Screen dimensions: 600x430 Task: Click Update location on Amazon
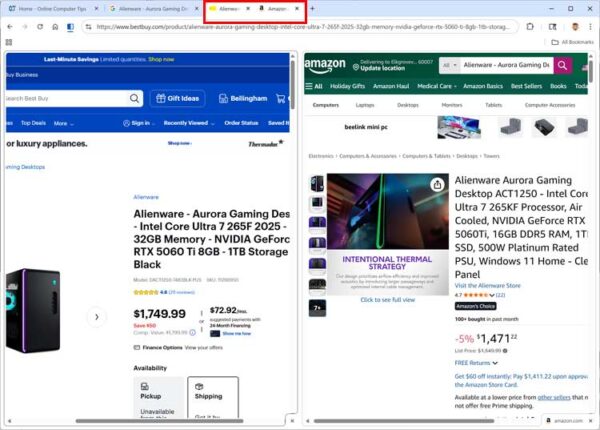pyautogui.click(x=382, y=68)
